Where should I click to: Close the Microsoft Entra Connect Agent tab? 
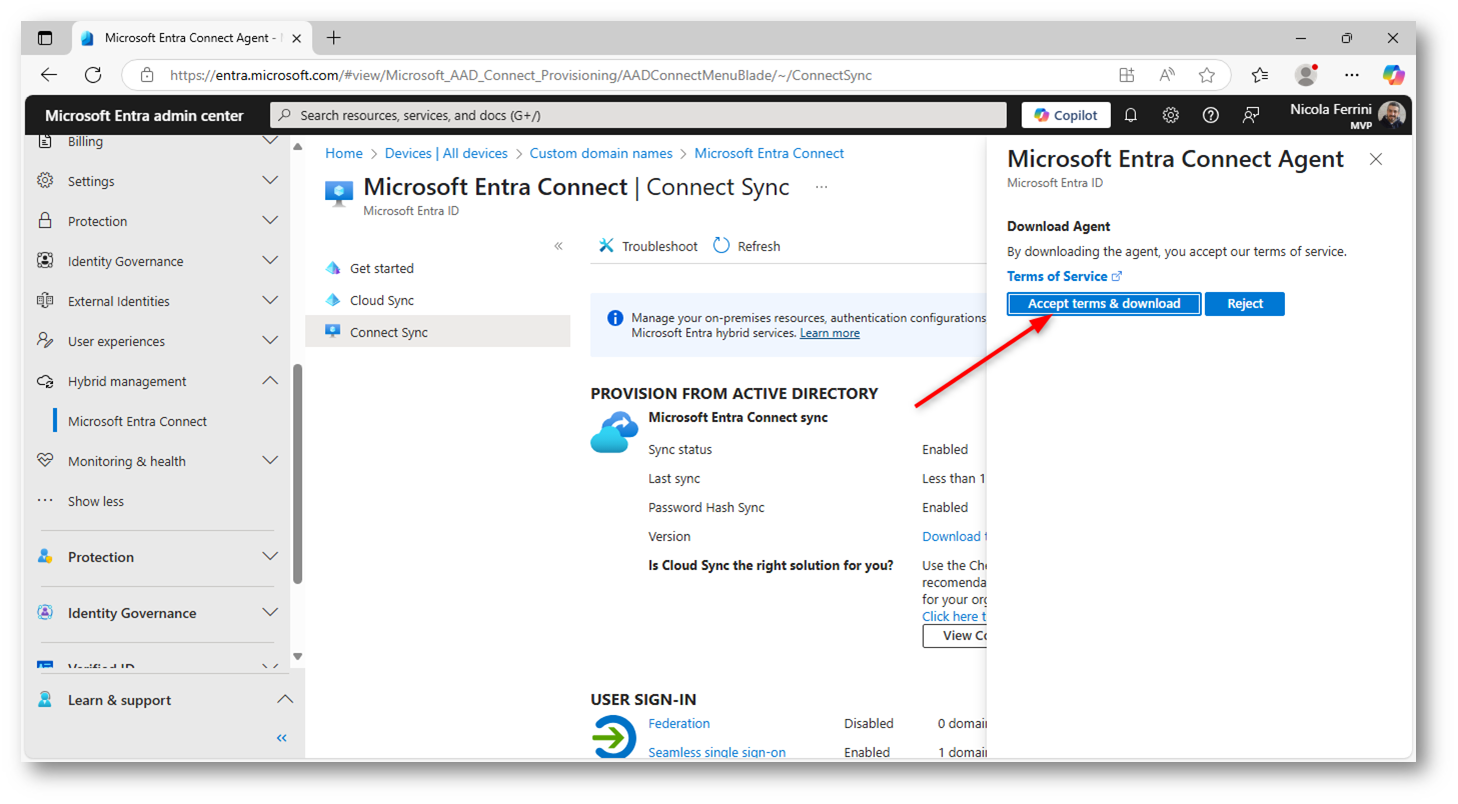[296, 38]
